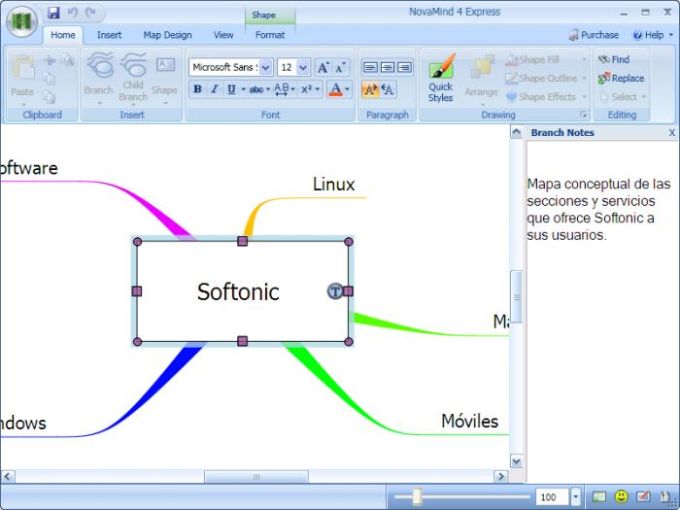Click the Replace tool in Editing group
Viewport: 680px width, 510px height.
[621, 78]
